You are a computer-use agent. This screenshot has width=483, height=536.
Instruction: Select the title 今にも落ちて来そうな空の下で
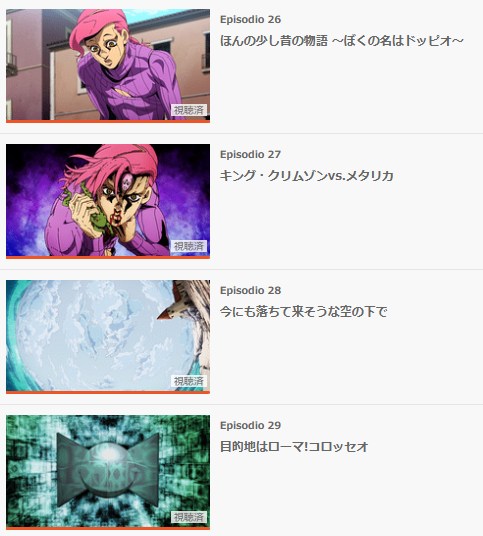[x=304, y=311]
